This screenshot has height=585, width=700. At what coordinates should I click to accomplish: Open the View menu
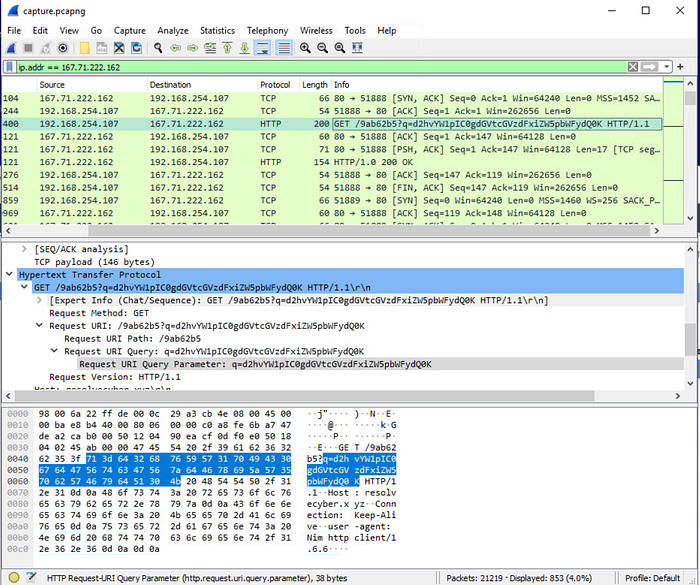coord(69,30)
